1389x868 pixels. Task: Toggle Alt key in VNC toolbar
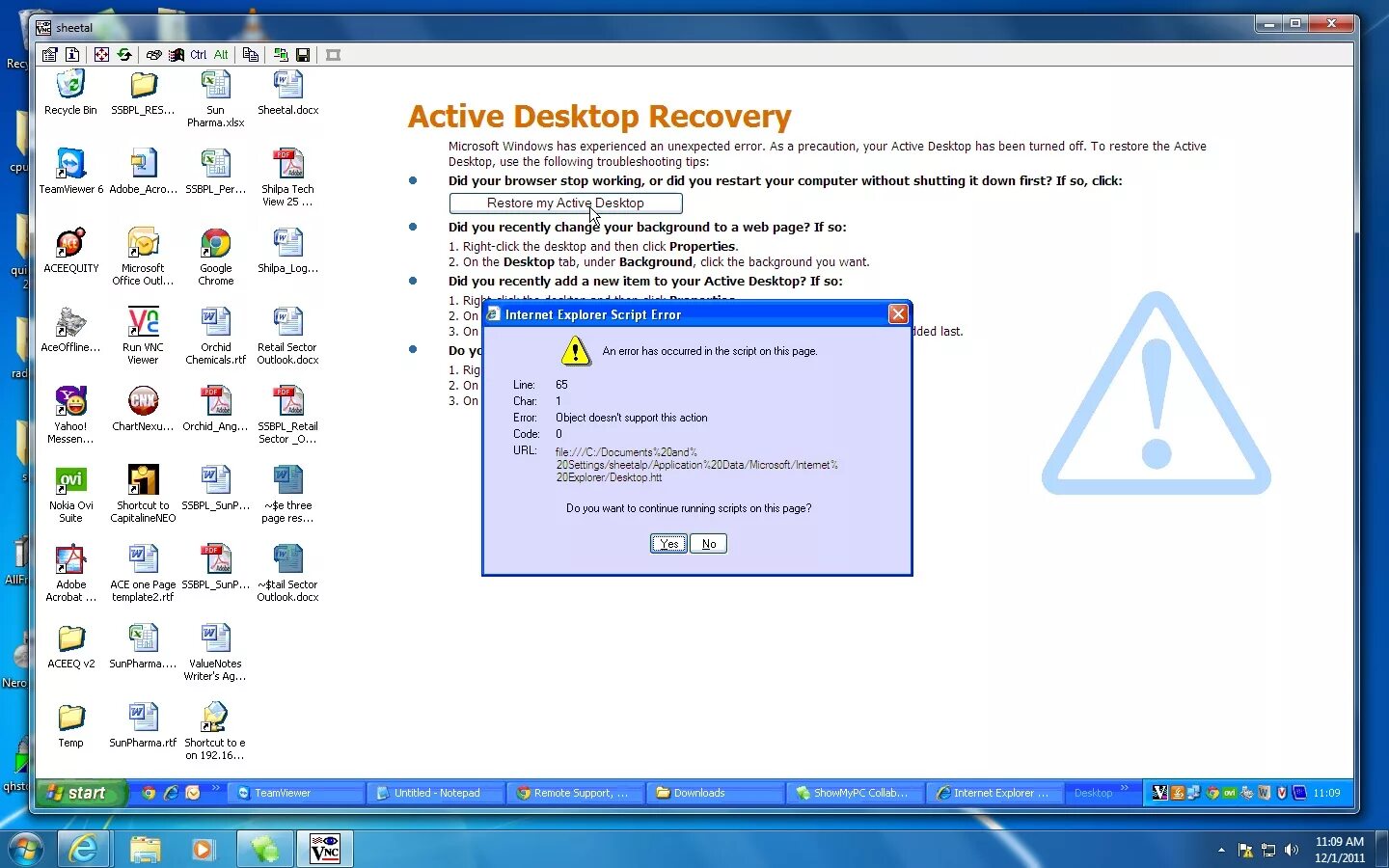(x=221, y=55)
